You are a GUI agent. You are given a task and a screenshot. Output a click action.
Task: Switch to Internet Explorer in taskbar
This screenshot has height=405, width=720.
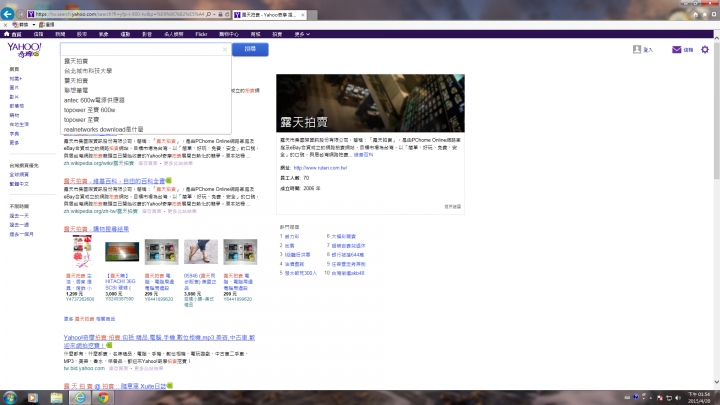[80, 398]
